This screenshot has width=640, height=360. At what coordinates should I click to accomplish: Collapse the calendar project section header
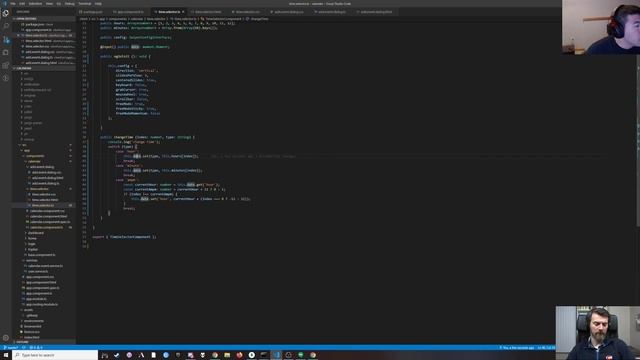(44, 68)
